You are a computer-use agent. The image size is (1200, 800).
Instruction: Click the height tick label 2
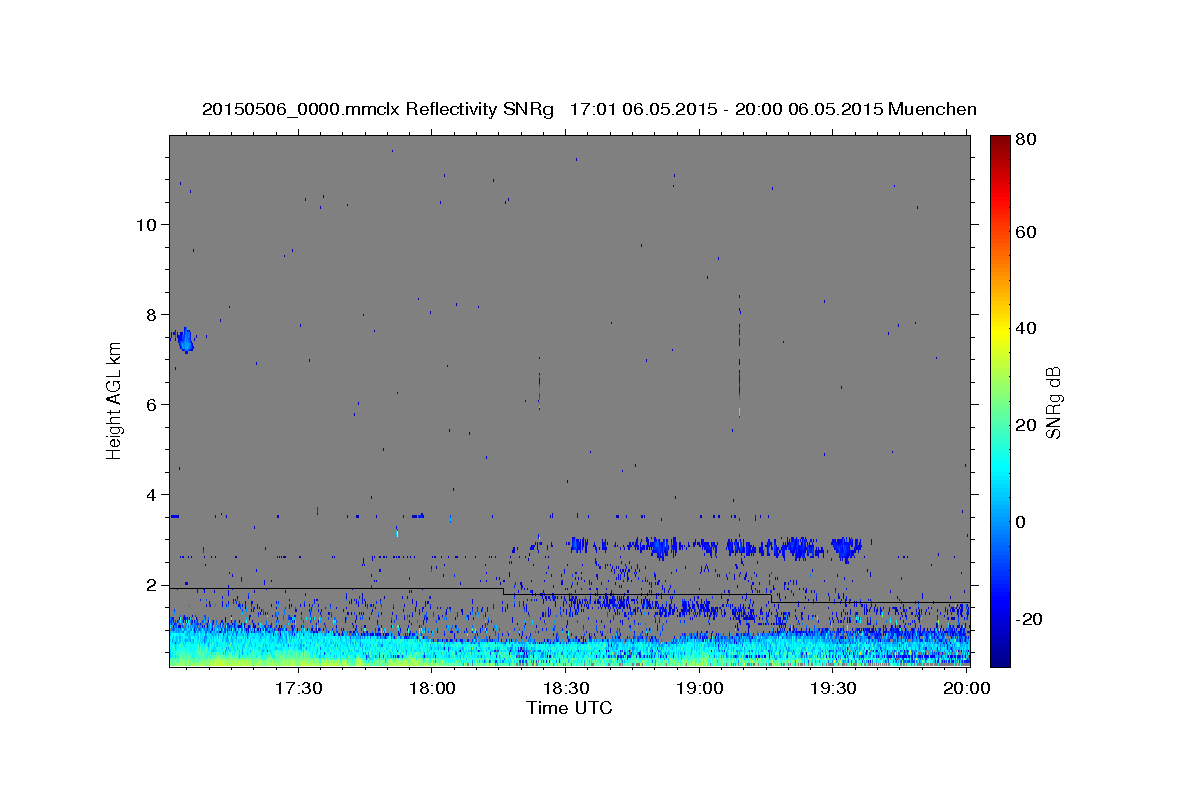pyautogui.click(x=152, y=585)
